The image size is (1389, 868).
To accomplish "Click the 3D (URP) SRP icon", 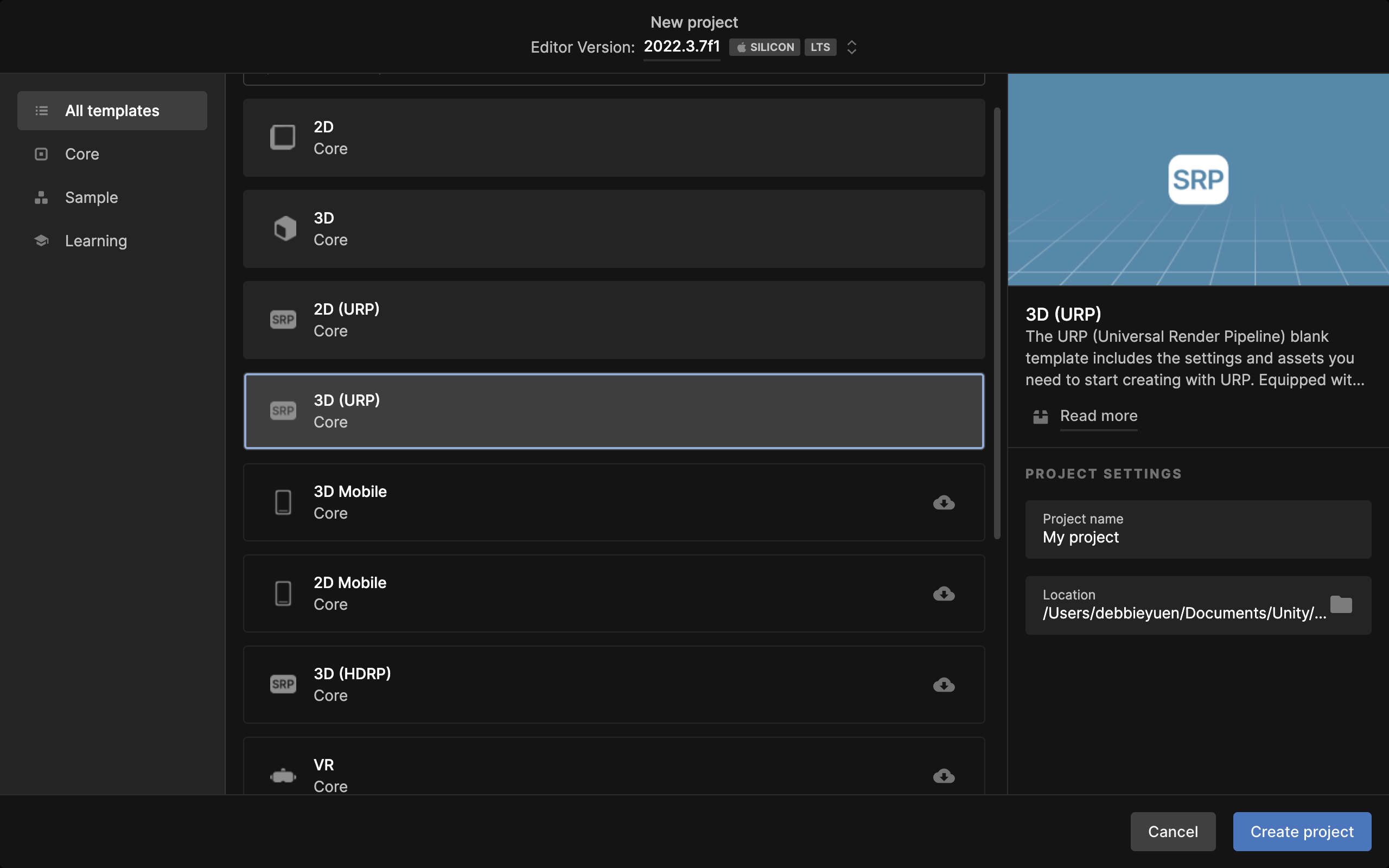I will tap(283, 411).
